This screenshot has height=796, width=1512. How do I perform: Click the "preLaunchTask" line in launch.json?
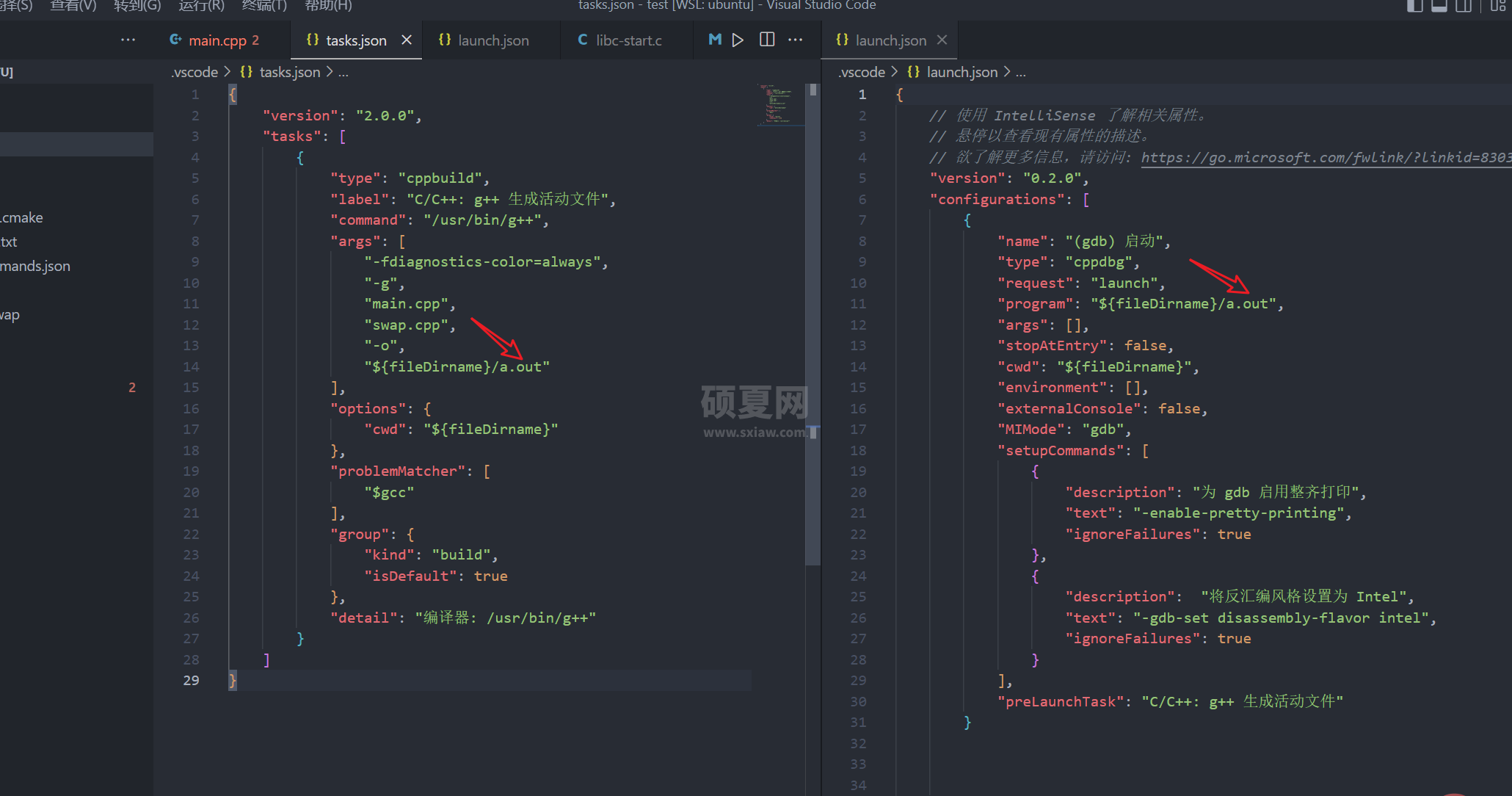click(1170, 701)
